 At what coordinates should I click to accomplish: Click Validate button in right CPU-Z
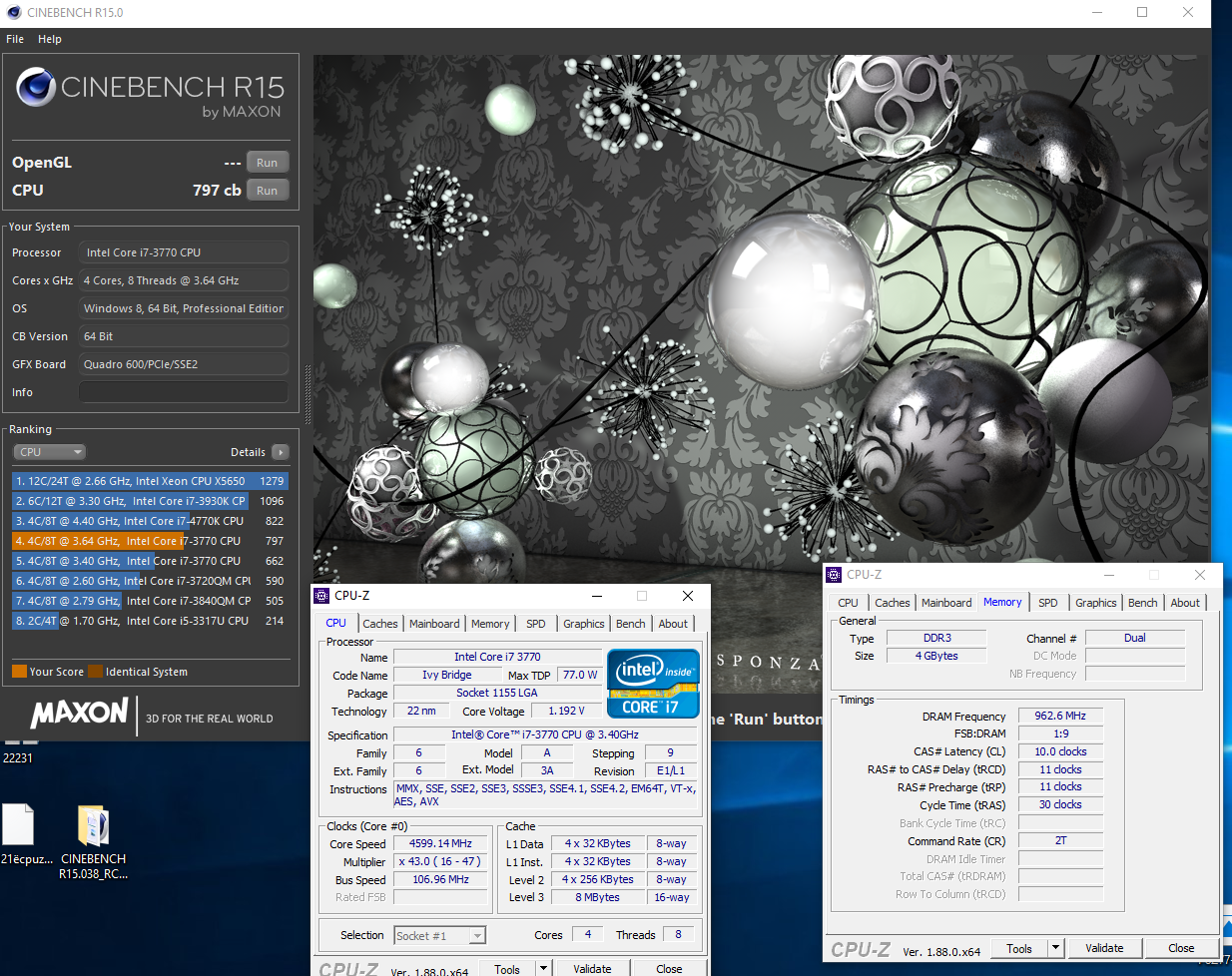(x=1104, y=948)
